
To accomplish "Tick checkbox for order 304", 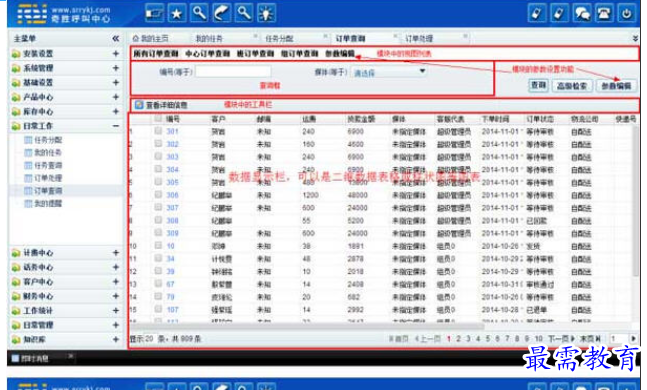I will coord(158,169).
